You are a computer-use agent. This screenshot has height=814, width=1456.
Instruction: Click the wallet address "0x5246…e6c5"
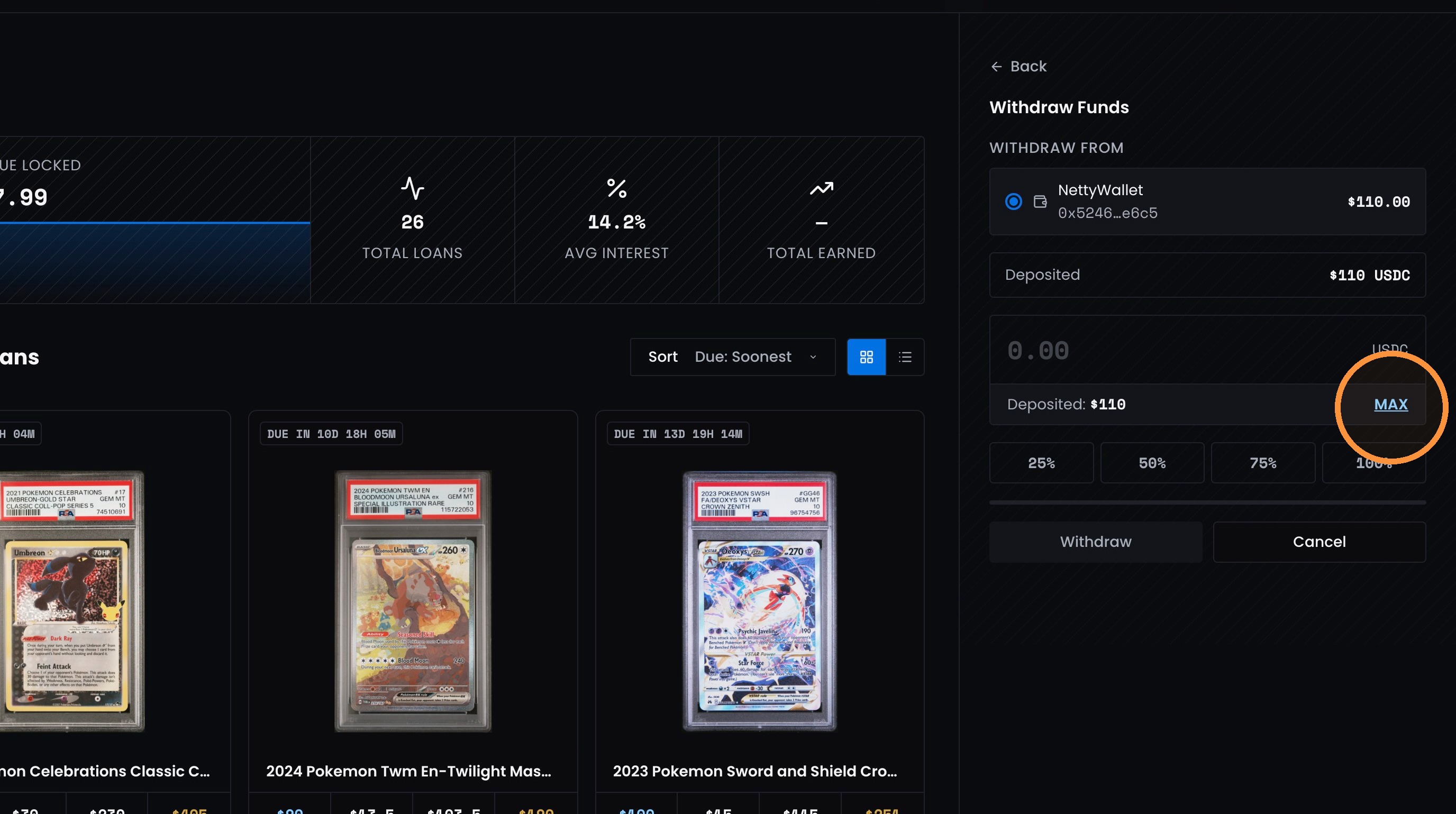tap(1108, 213)
